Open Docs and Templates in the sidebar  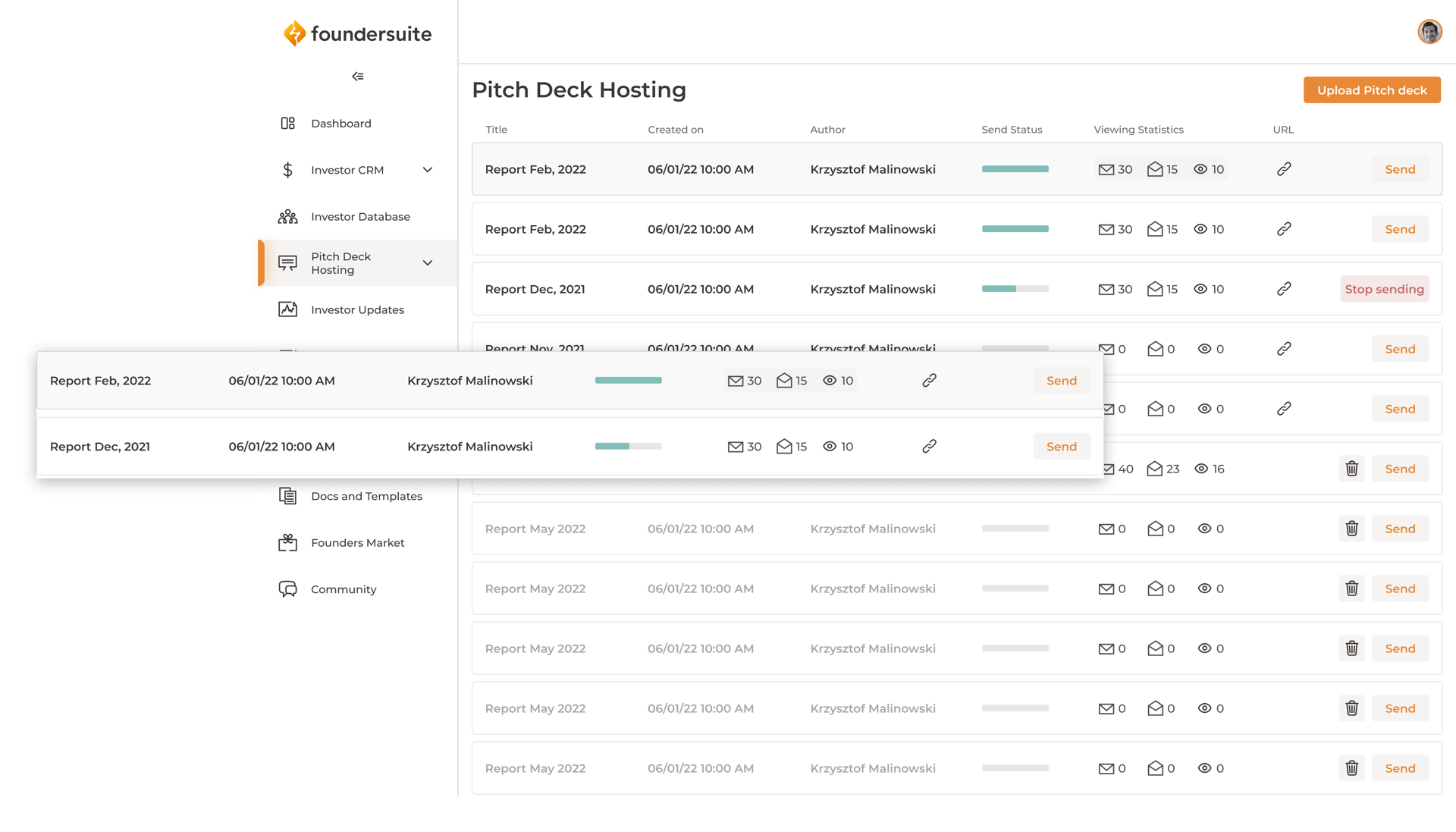pos(358,496)
